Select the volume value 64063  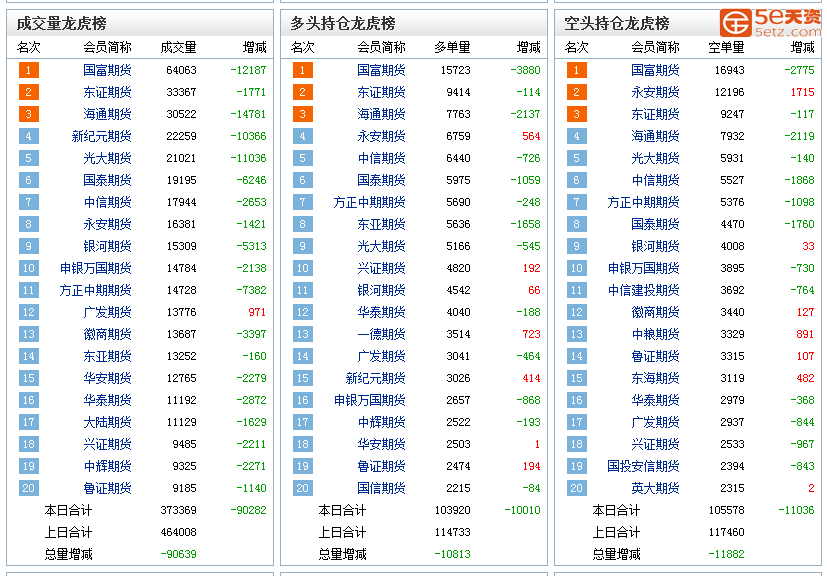point(181,70)
